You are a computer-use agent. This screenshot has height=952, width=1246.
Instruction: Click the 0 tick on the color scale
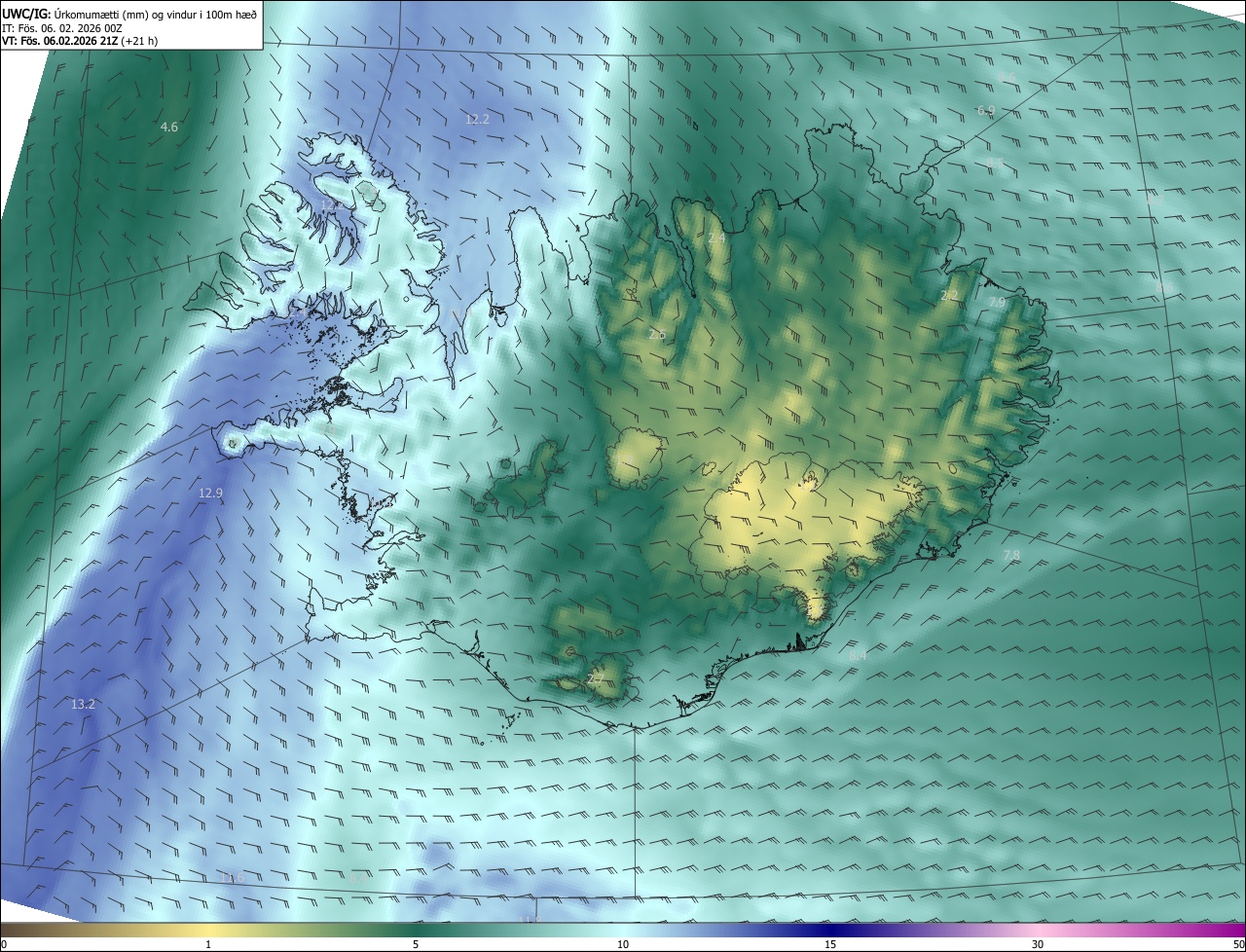[x=4, y=944]
